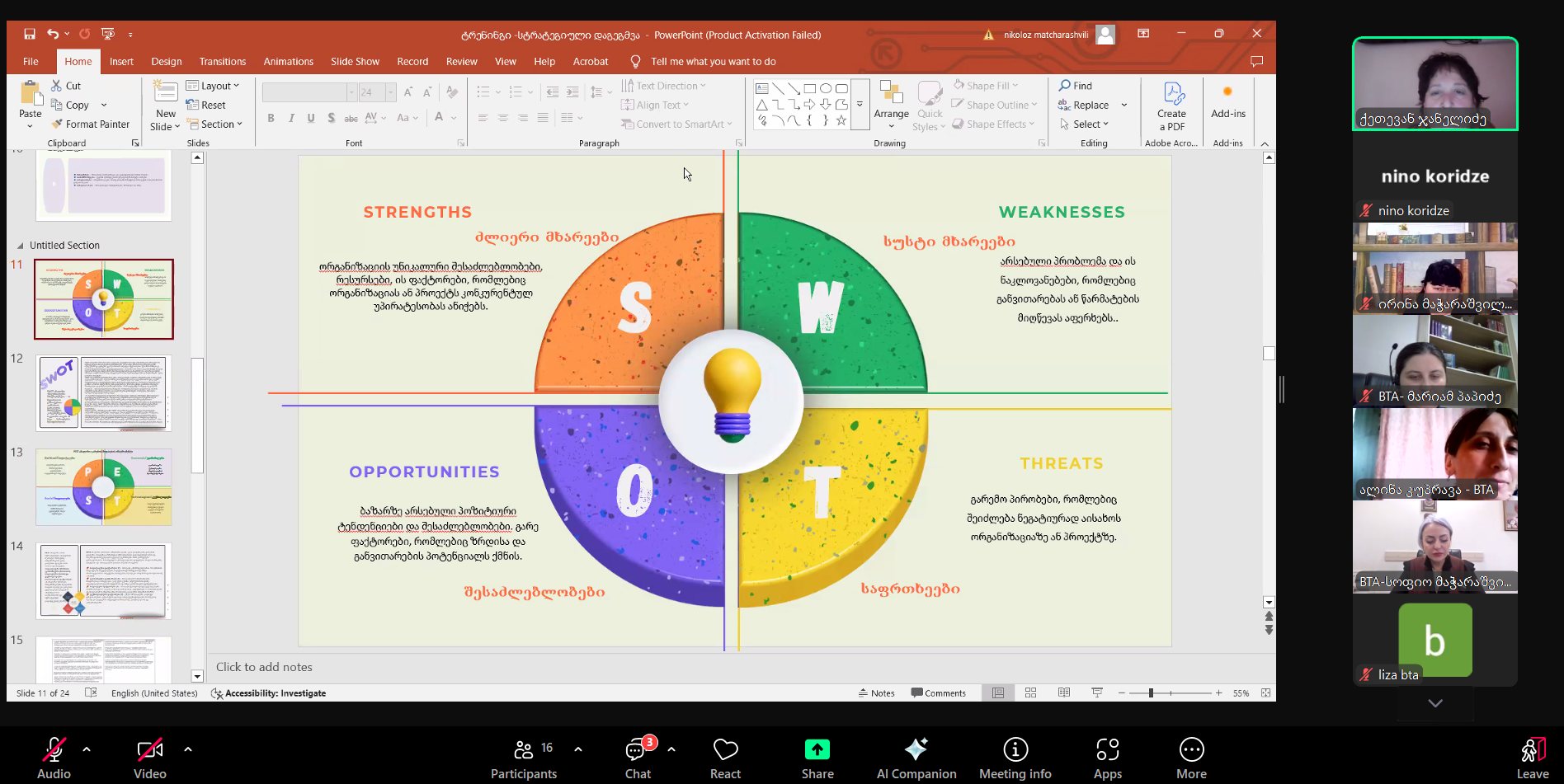This screenshot has height=784, width=1564.
Task: Adjust the zoom slider
Action: 1151,693
